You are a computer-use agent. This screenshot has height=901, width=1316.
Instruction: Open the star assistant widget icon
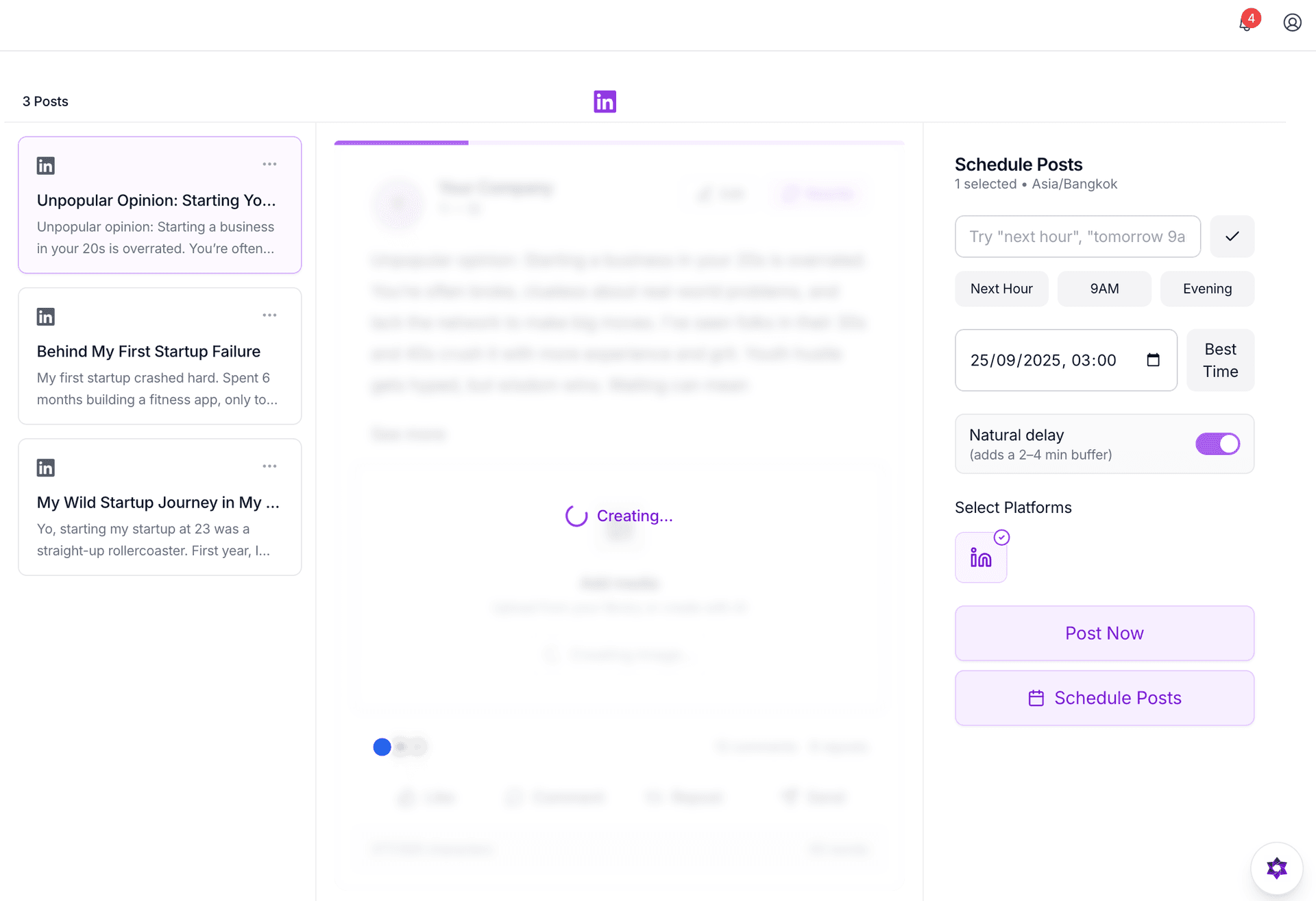1276,868
